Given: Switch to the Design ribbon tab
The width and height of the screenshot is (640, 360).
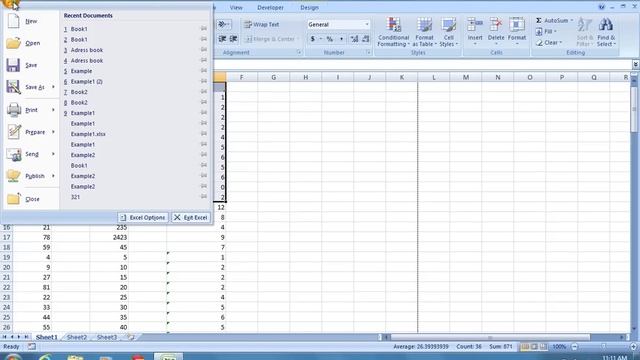Looking at the screenshot, I should tap(309, 7).
